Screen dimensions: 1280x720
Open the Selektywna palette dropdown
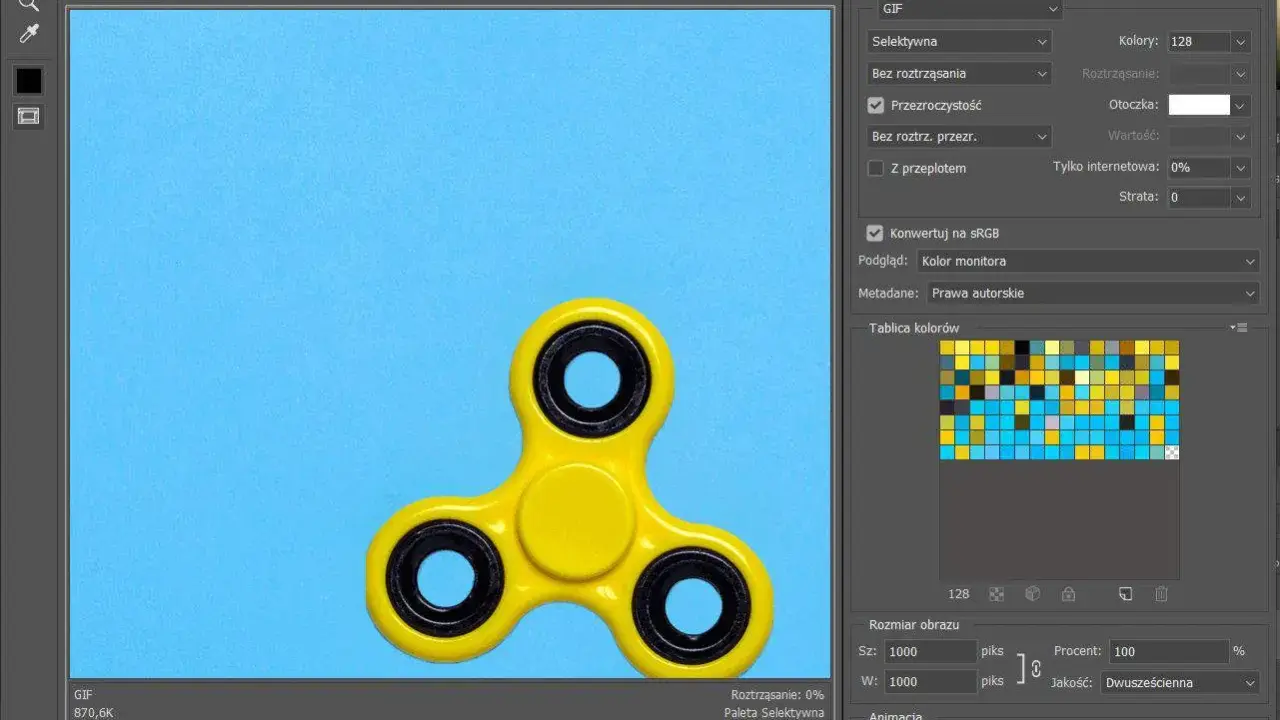960,41
